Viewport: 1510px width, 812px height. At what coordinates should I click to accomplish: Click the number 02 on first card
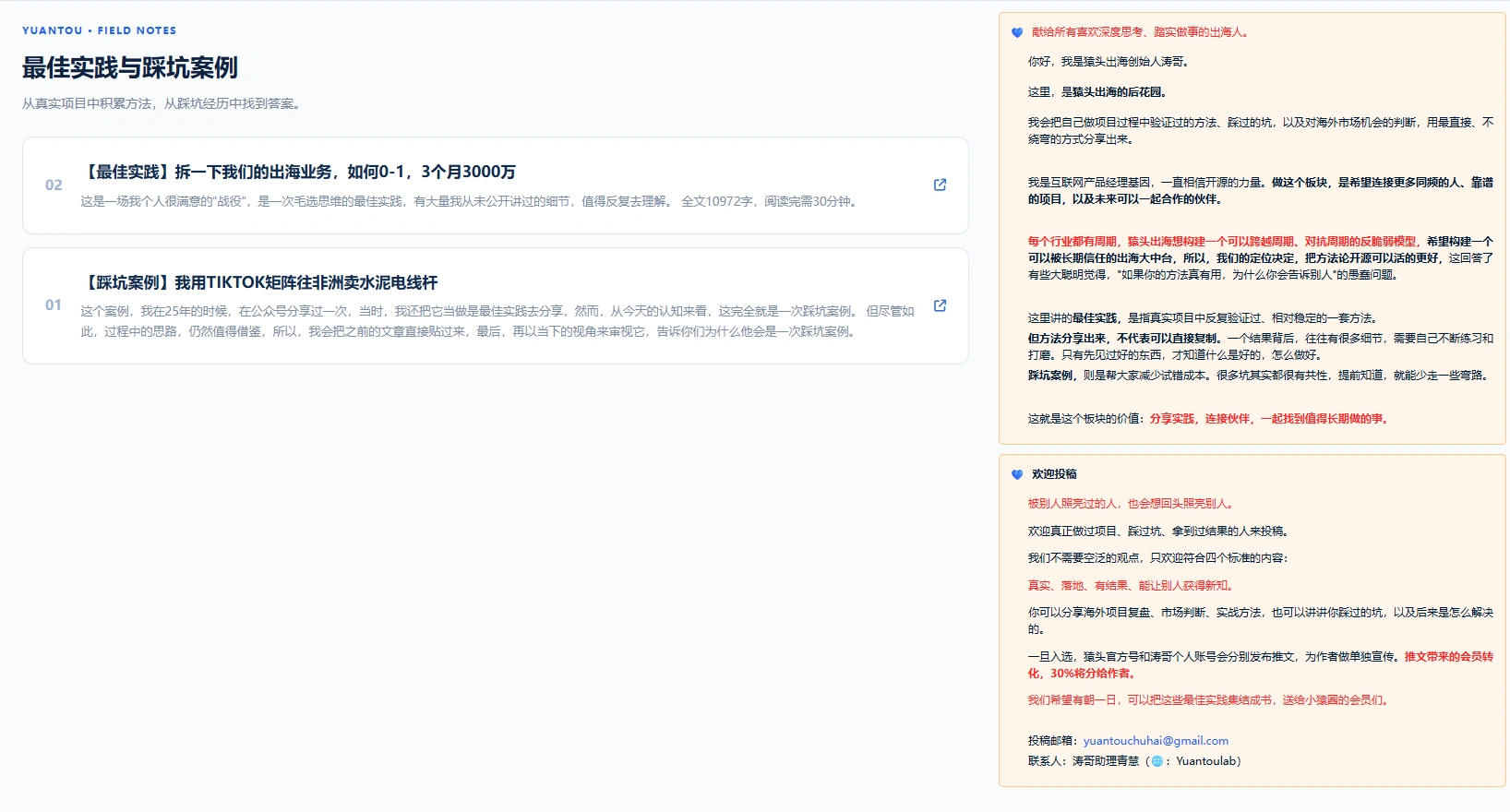(54, 185)
